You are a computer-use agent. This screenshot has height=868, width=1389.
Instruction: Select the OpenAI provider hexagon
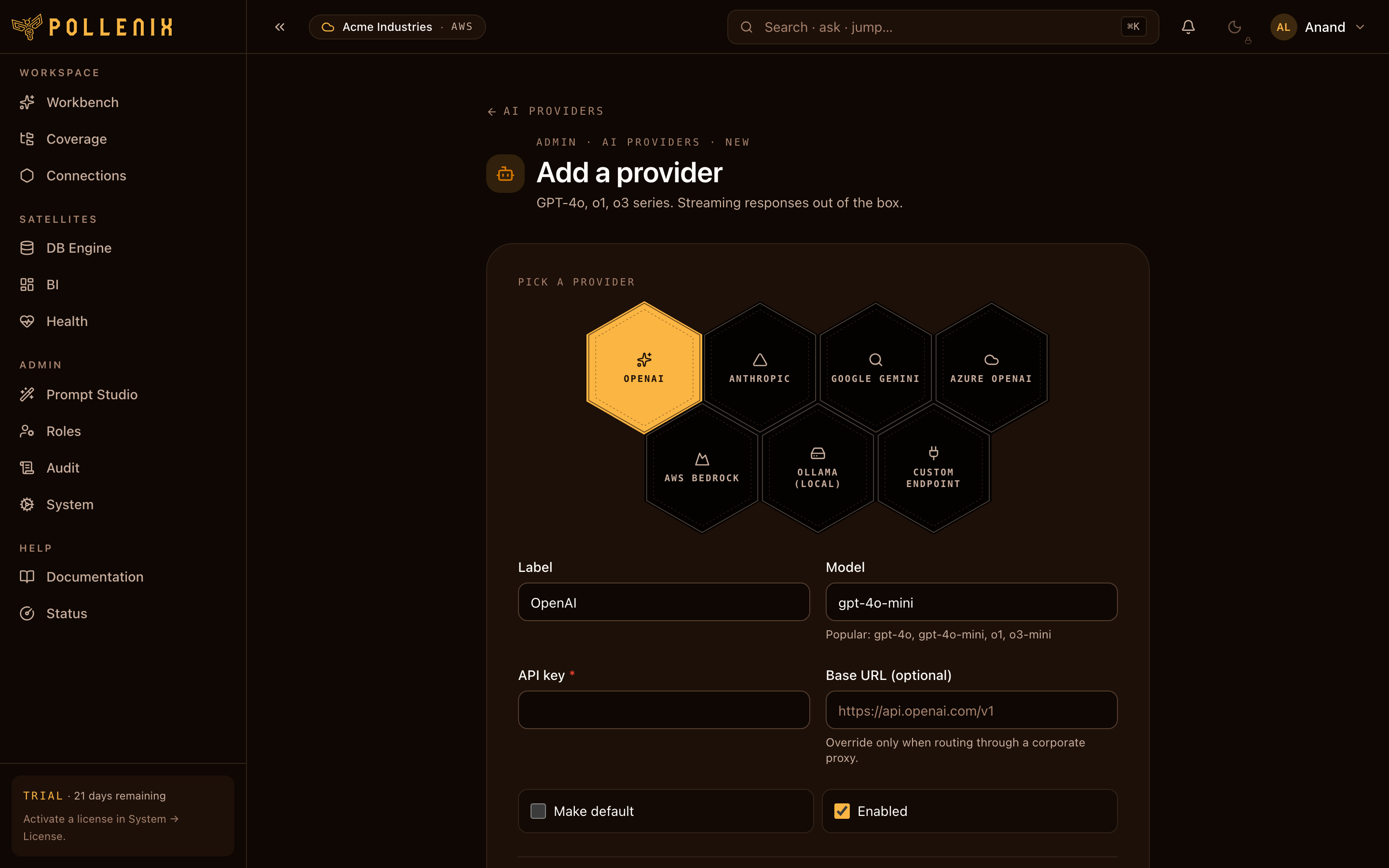tap(644, 367)
